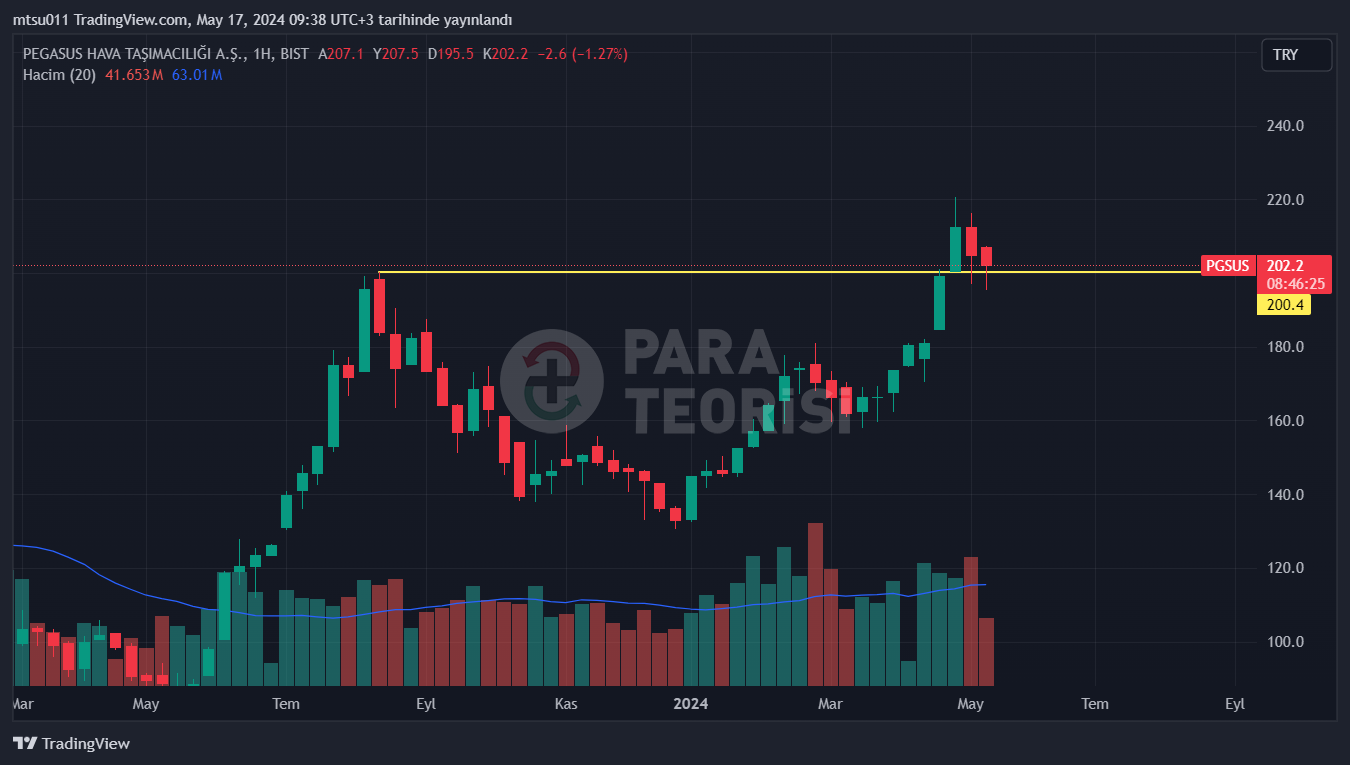Open the TRY currency selector
This screenshot has height=765, width=1350.
(1296, 55)
